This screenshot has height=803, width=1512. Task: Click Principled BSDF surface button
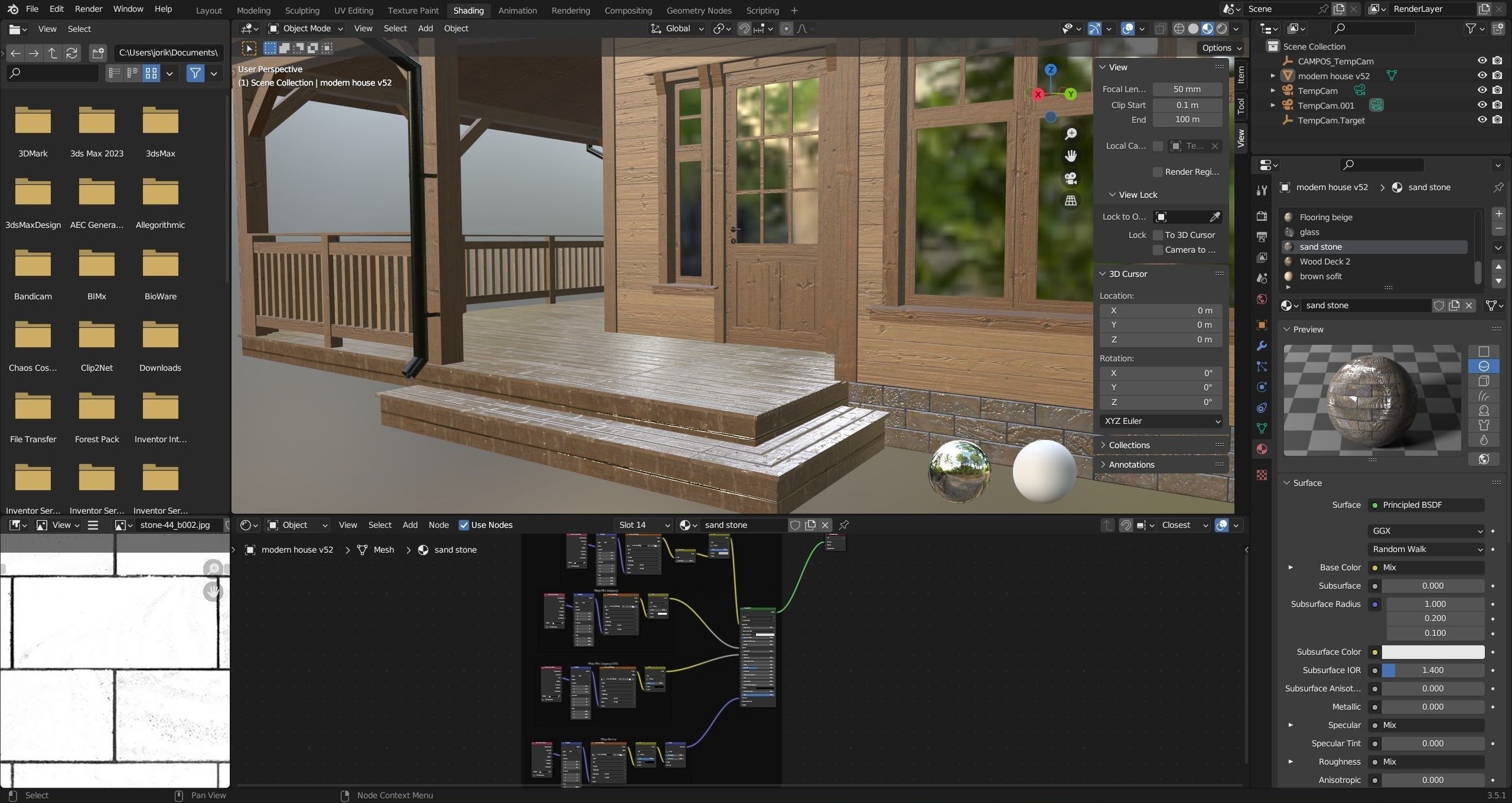click(1426, 505)
